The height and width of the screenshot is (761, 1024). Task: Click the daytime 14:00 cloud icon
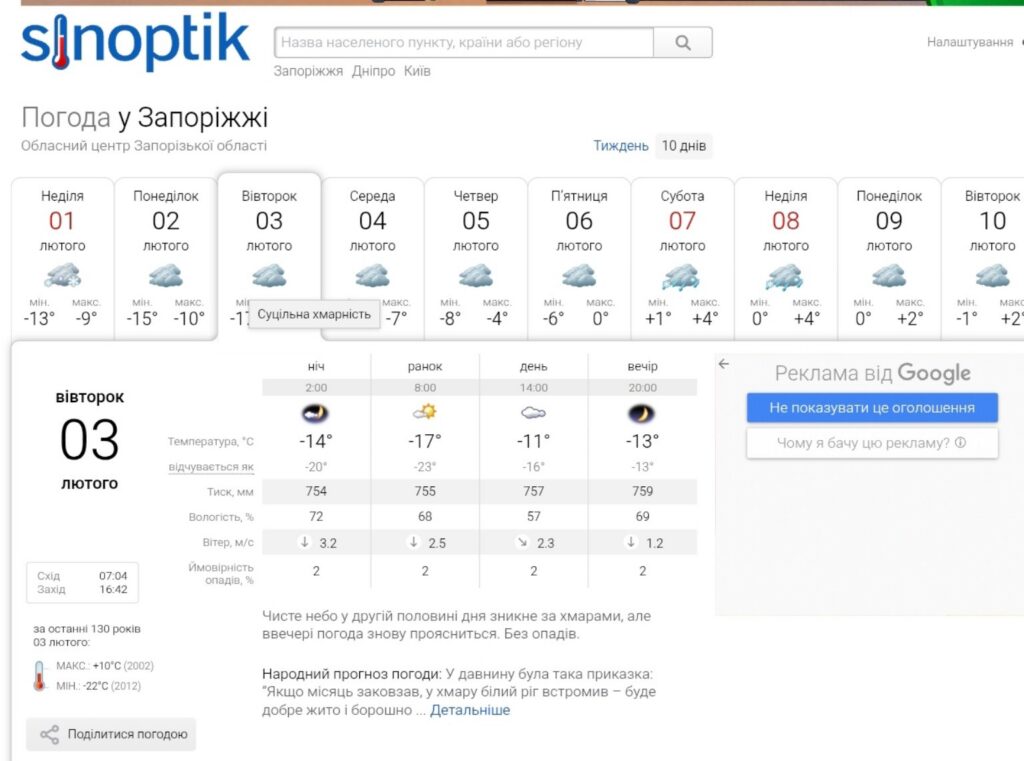[x=534, y=412]
